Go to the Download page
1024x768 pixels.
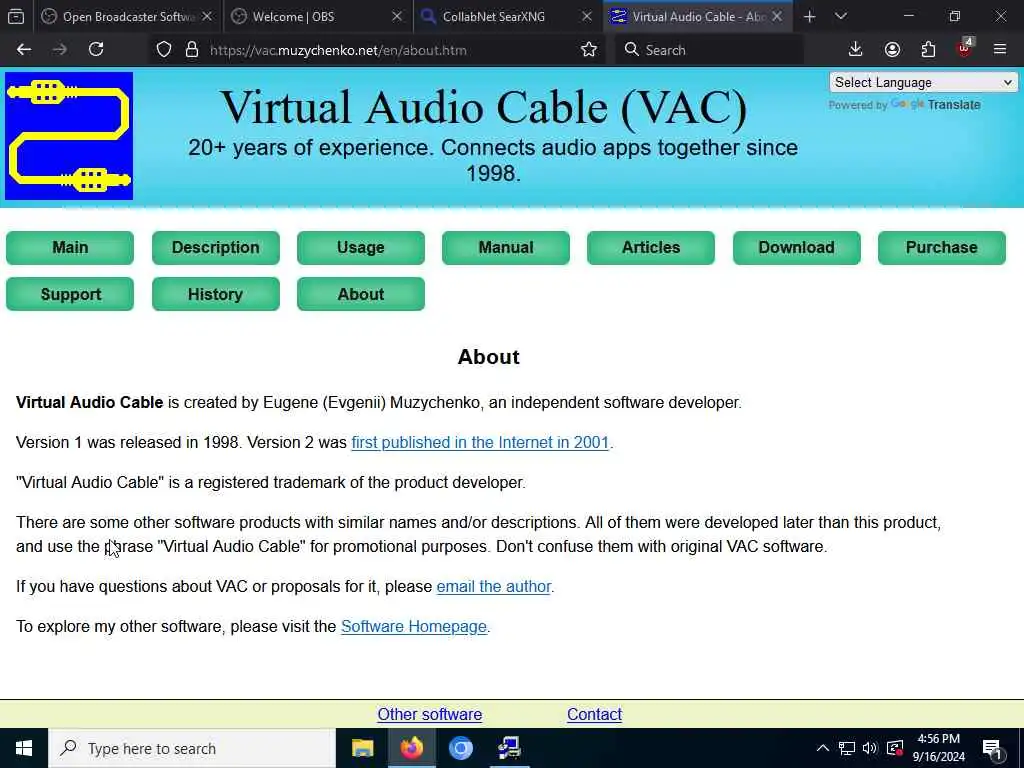797,248
